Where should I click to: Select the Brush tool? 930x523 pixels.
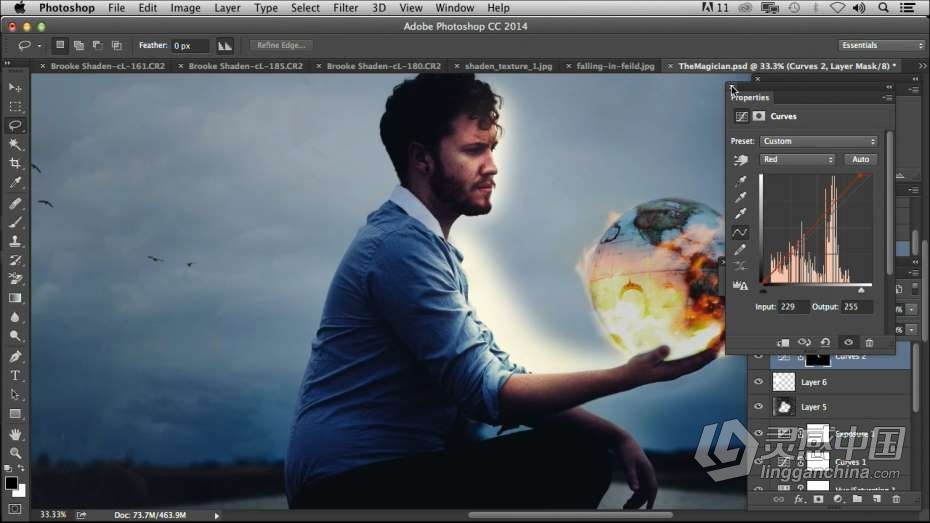point(15,222)
